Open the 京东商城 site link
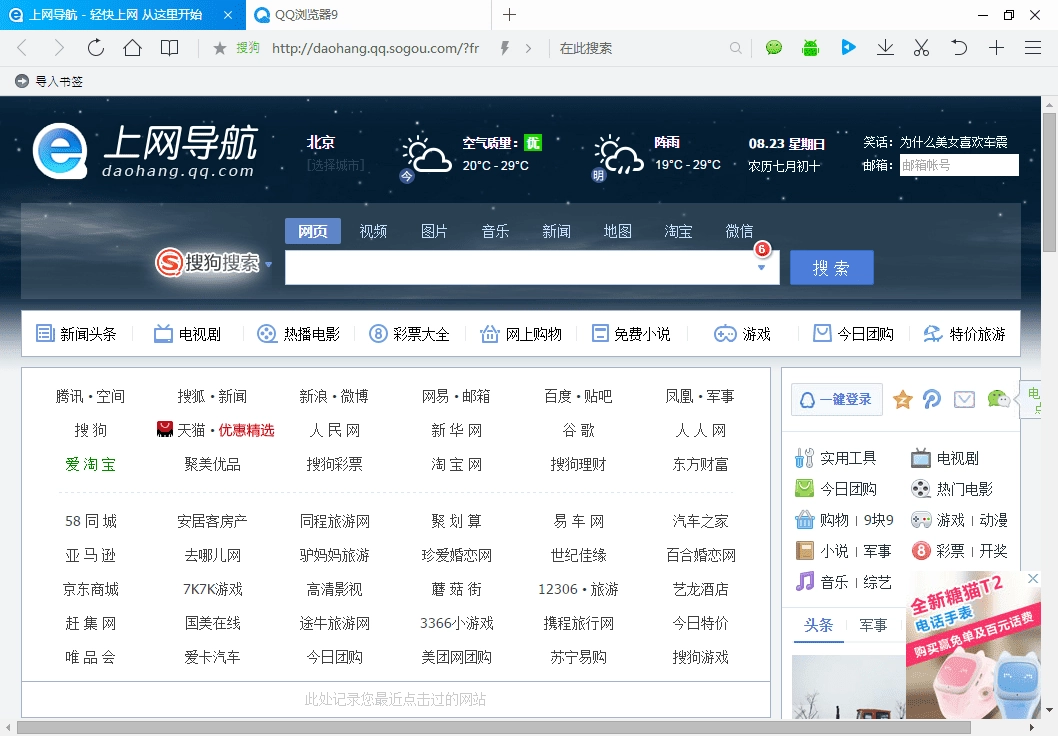The width and height of the screenshot is (1058, 736). [x=90, y=589]
